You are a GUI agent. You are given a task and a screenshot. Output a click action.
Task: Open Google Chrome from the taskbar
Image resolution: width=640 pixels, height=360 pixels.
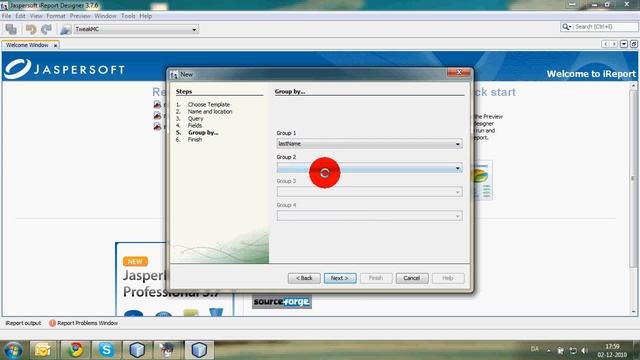click(x=75, y=350)
